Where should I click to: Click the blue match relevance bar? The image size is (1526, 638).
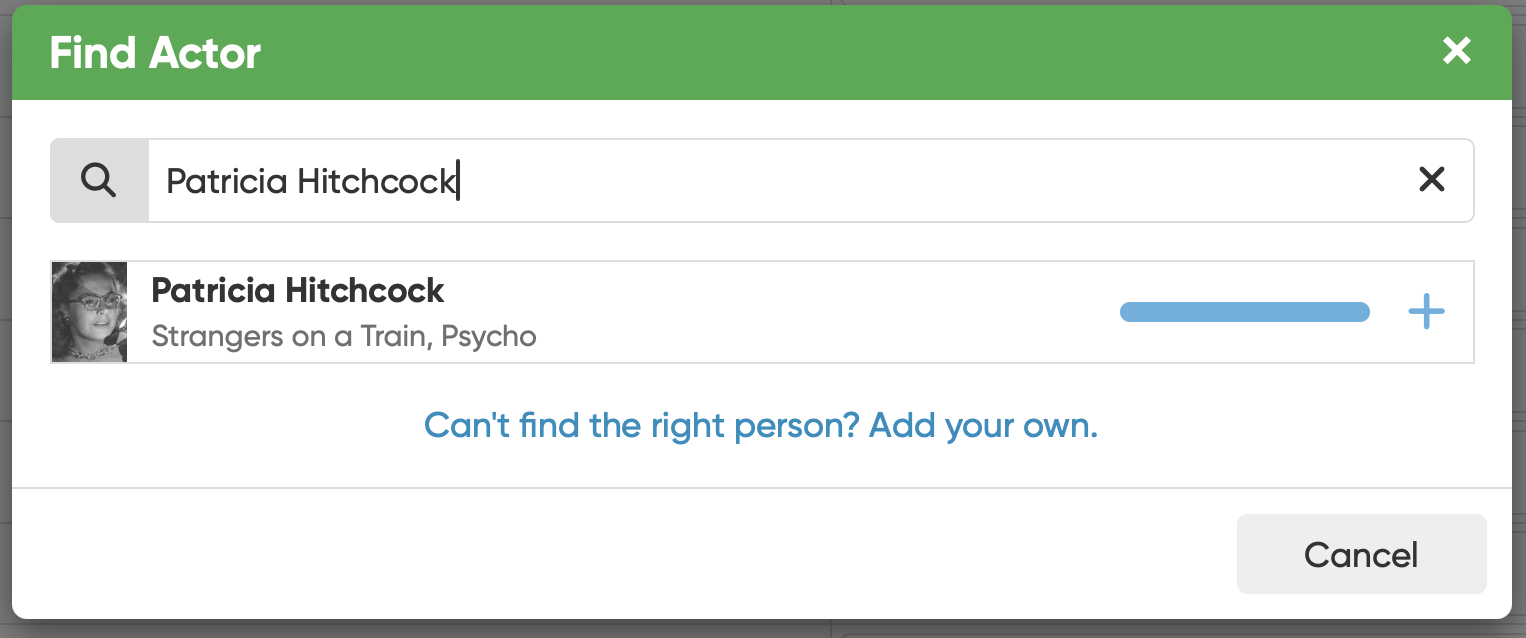coord(1245,312)
